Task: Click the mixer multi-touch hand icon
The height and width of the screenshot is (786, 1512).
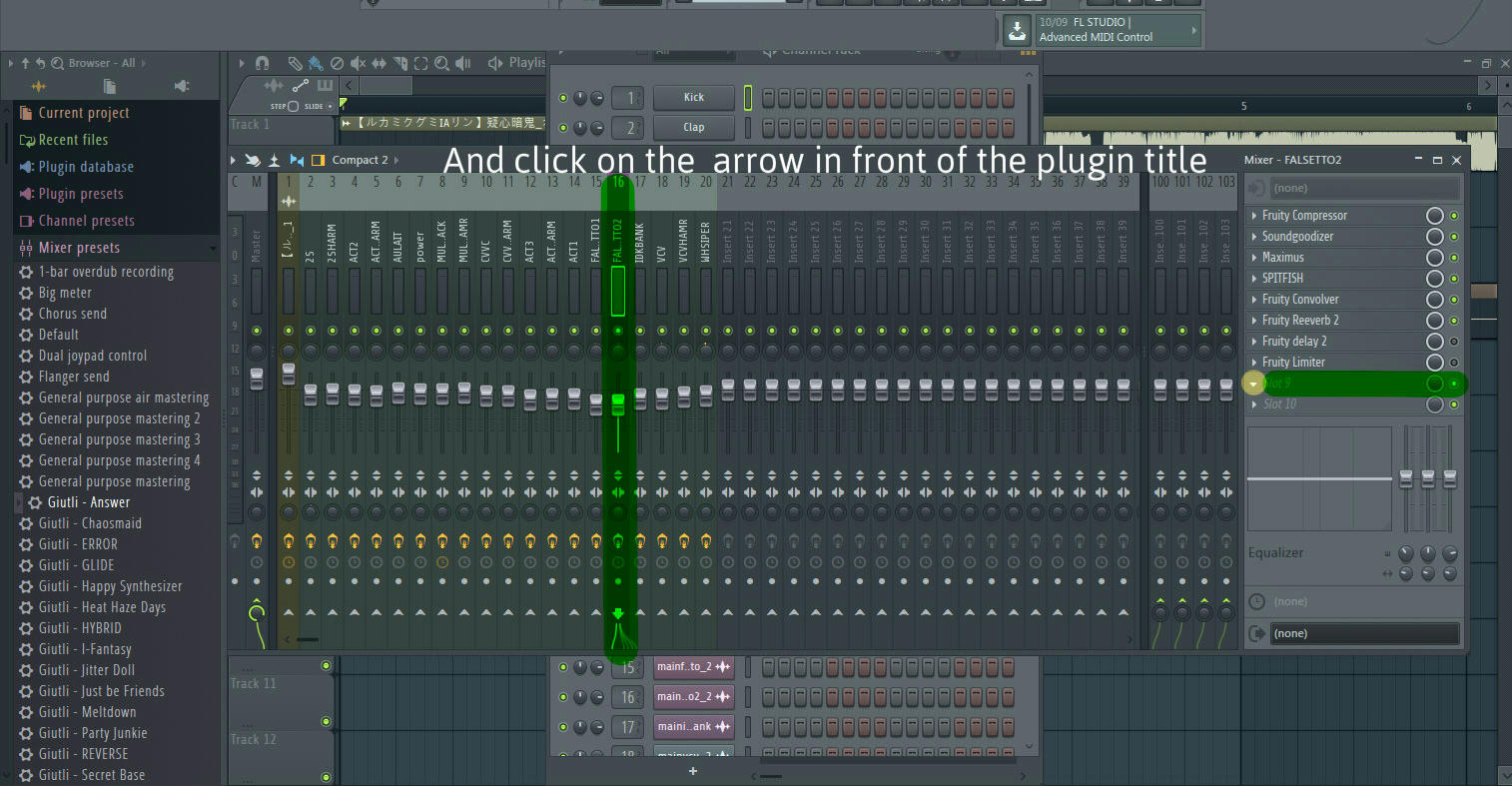Action: point(253,160)
